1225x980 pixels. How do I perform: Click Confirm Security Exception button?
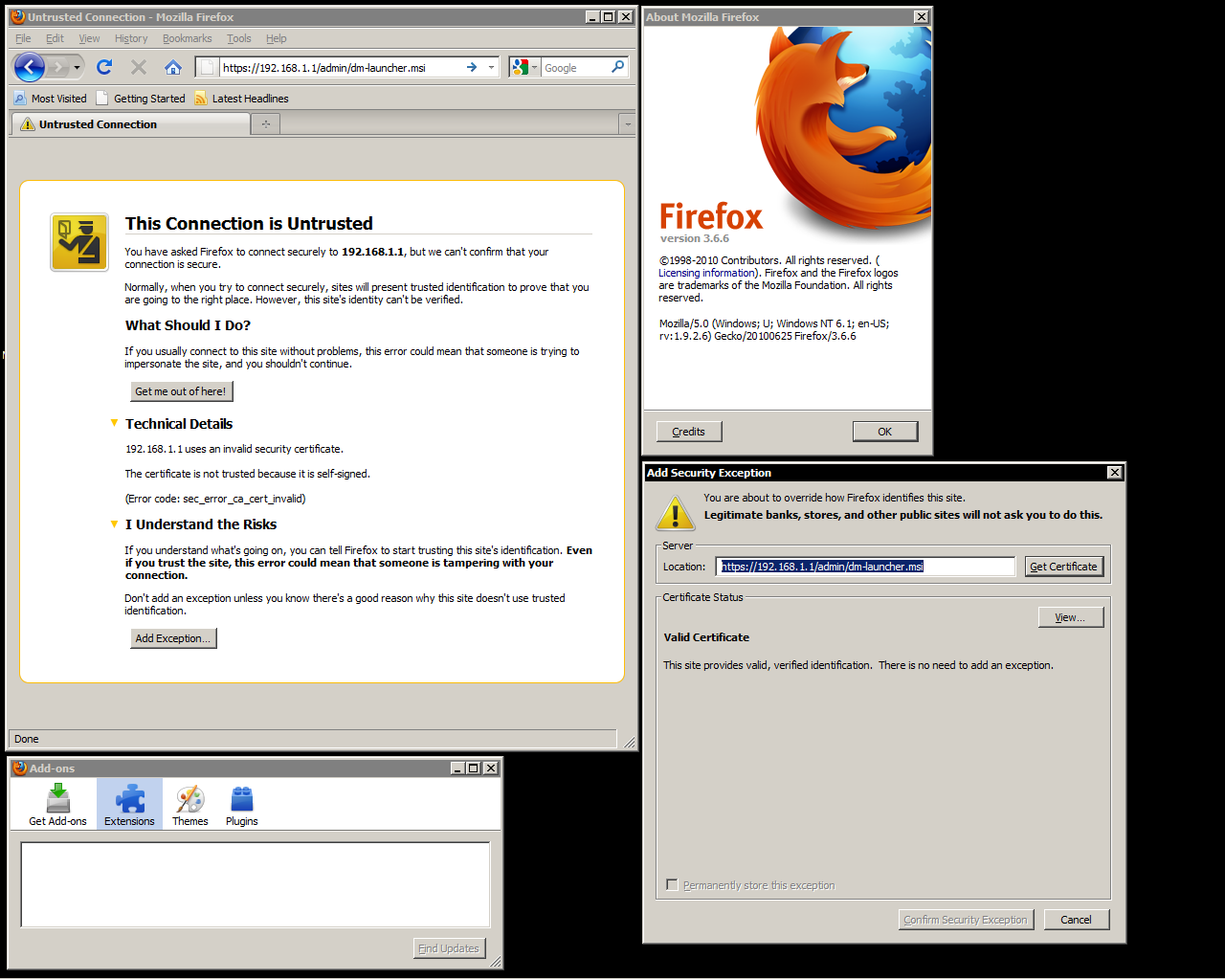click(x=967, y=920)
